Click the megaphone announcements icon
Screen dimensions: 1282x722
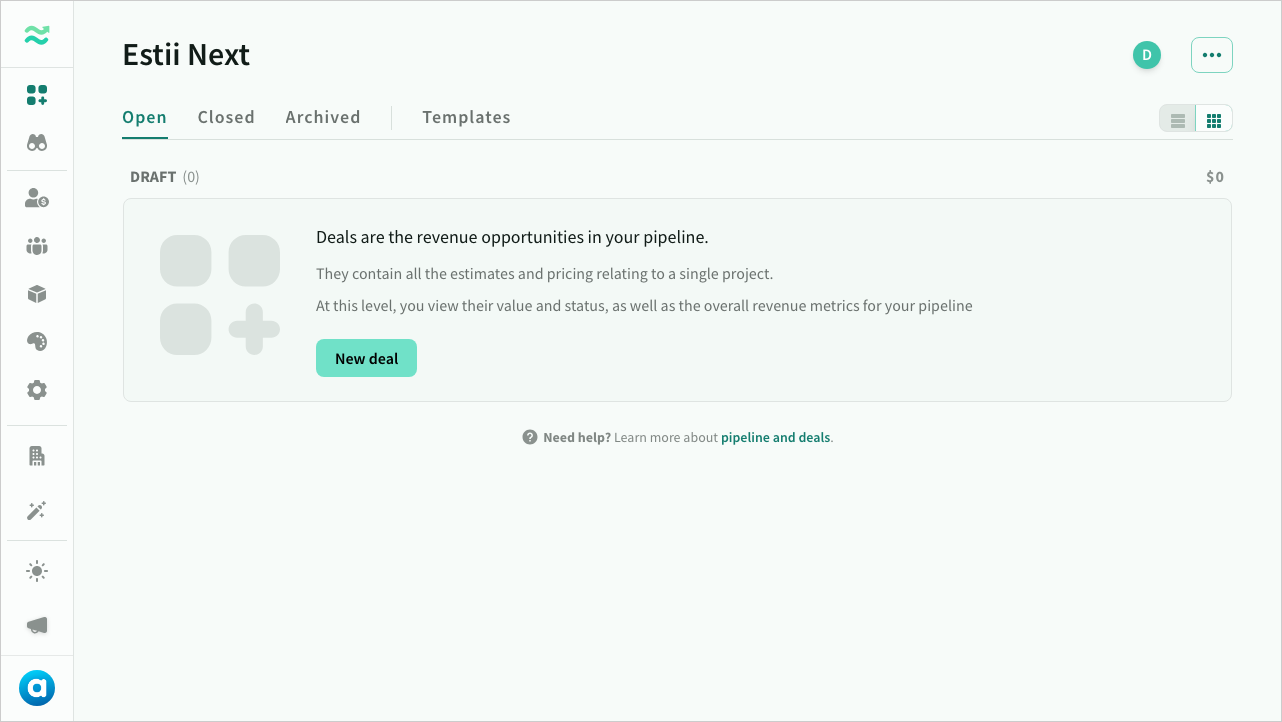tap(37, 625)
